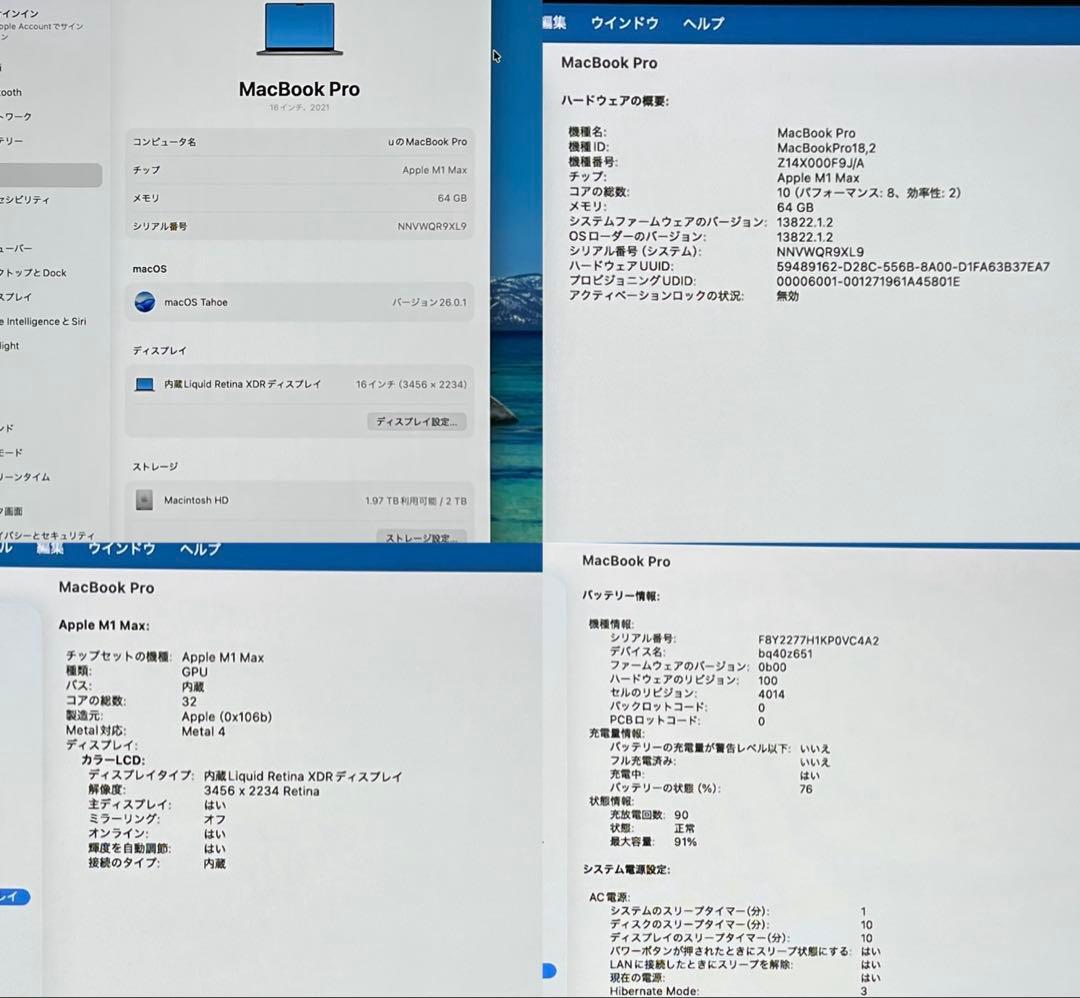Click the firmware version 0b00

coord(772,667)
